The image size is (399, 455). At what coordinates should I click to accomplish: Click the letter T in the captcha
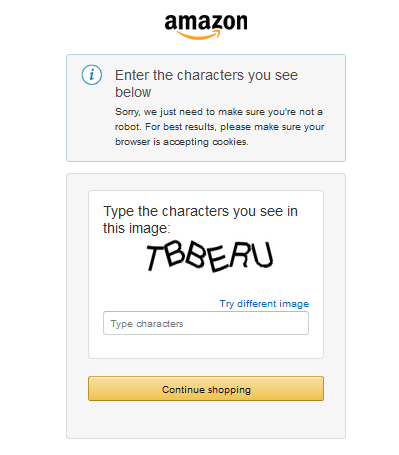point(156,257)
